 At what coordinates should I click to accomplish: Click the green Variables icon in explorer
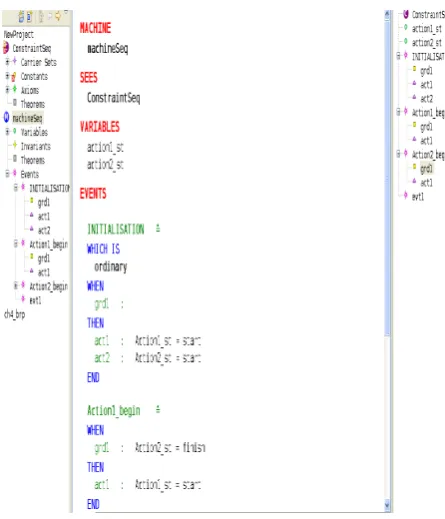click(x=15, y=131)
